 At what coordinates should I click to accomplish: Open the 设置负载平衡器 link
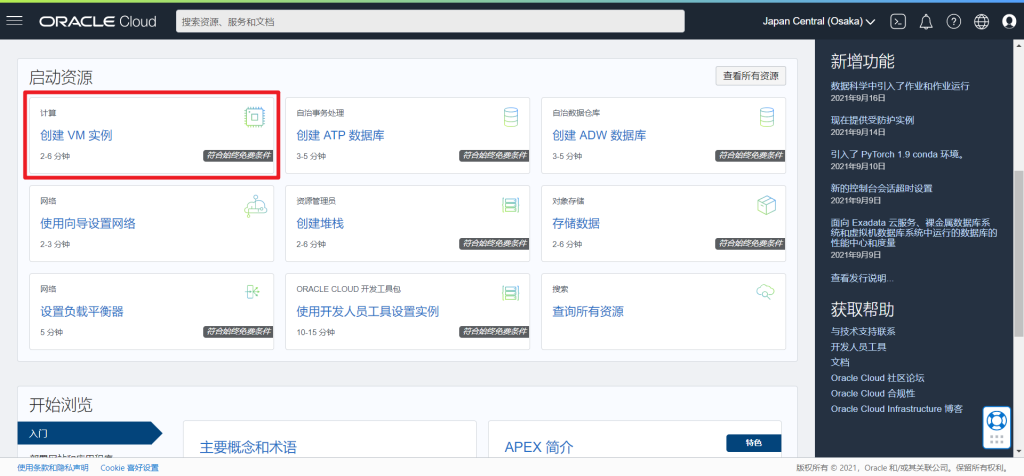coord(82,311)
